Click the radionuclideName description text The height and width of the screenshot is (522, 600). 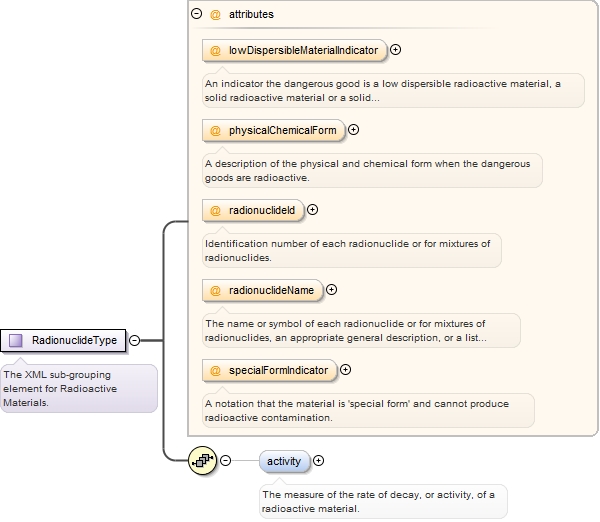[x=346, y=331]
